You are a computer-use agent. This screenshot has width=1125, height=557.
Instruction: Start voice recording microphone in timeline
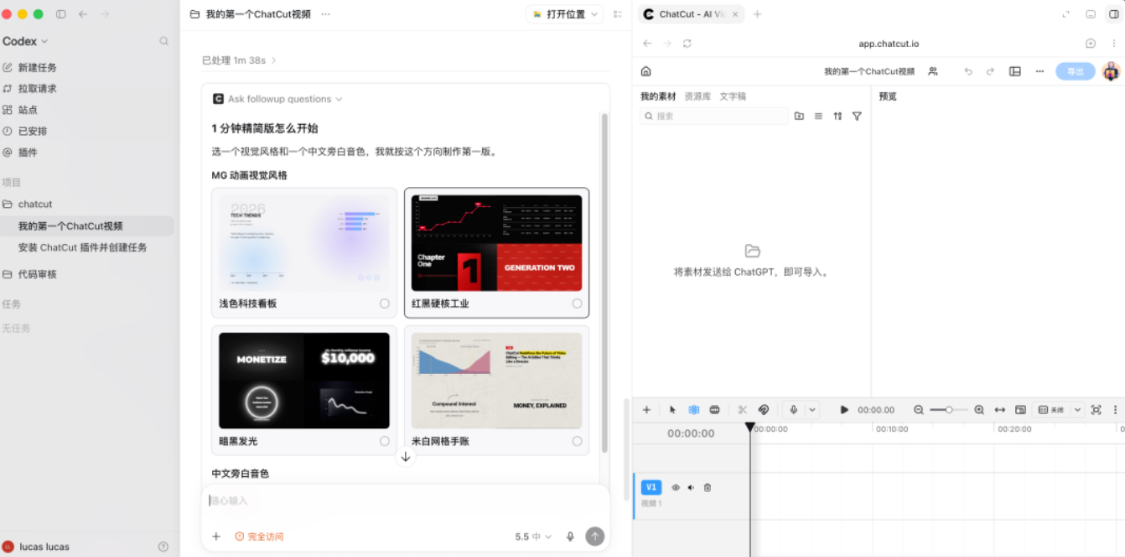pos(794,410)
